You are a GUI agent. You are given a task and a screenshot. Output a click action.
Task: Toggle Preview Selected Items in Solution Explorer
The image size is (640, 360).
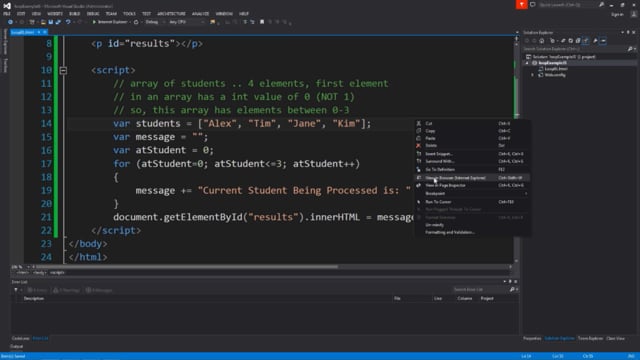click(x=603, y=40)
